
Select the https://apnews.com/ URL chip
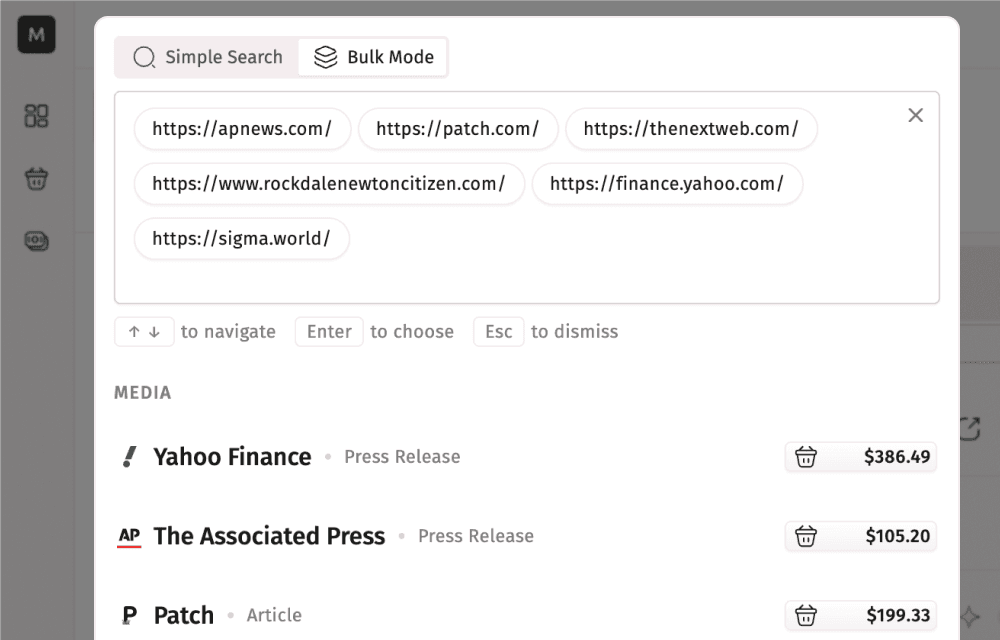coord(242,129)
